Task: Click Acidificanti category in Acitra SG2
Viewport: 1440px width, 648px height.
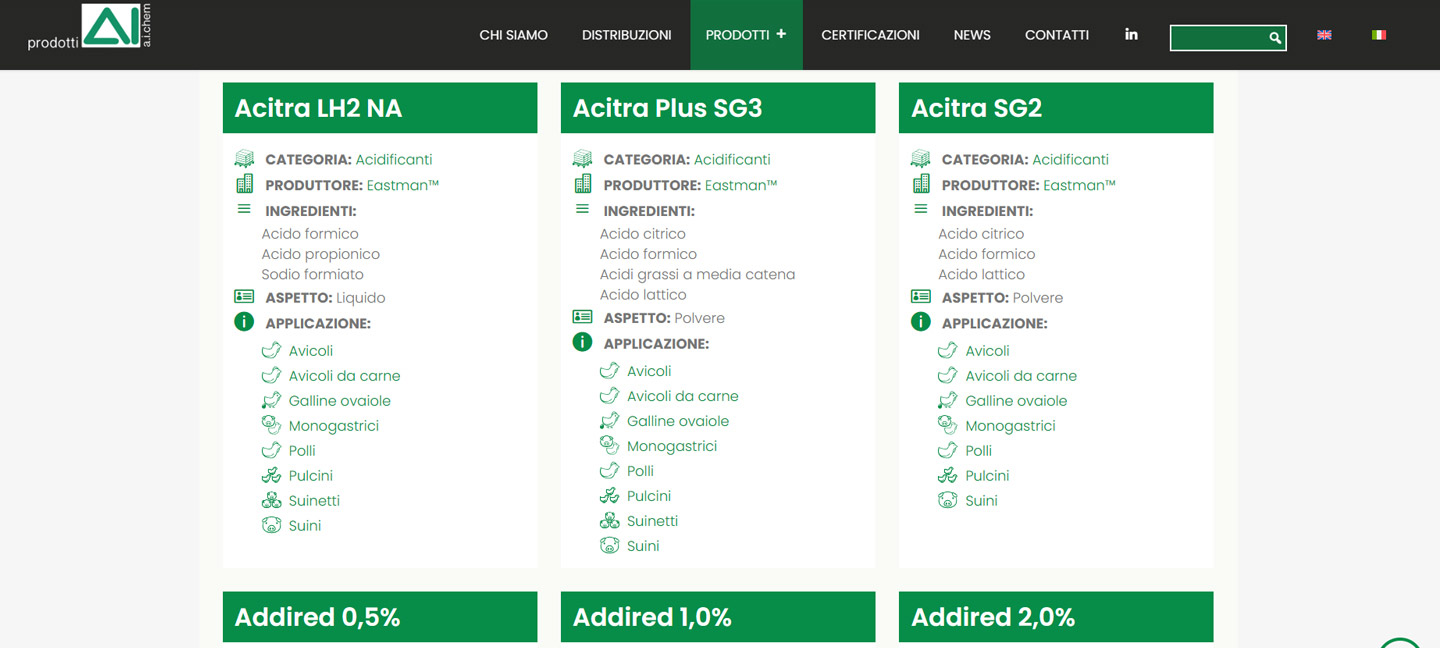Action: coord(1070,159)
